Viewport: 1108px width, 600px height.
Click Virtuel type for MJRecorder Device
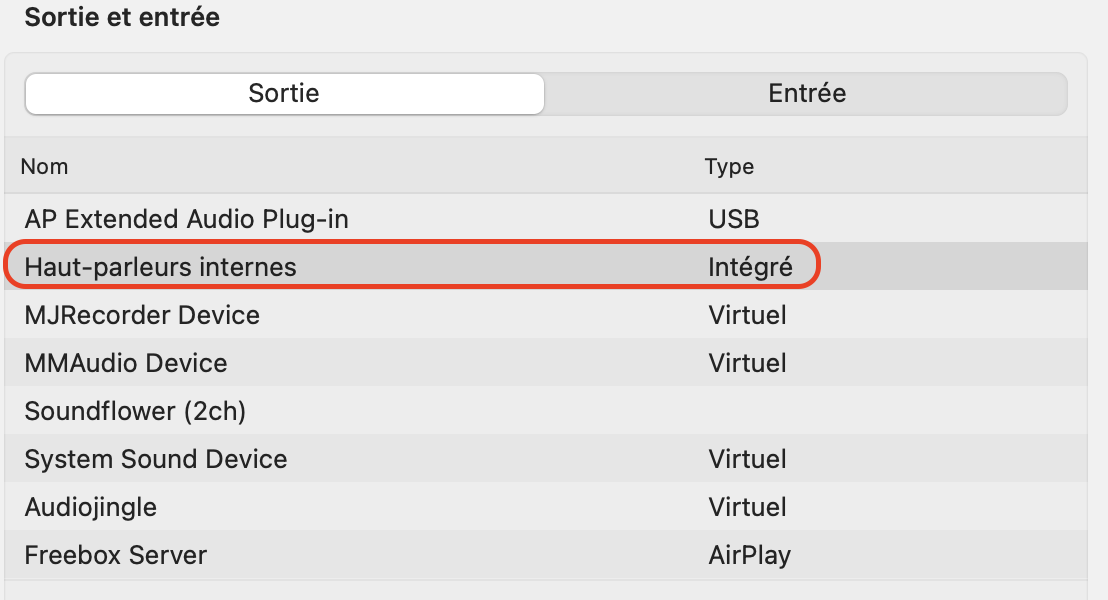pyautogui.click(x=747, y=315)
